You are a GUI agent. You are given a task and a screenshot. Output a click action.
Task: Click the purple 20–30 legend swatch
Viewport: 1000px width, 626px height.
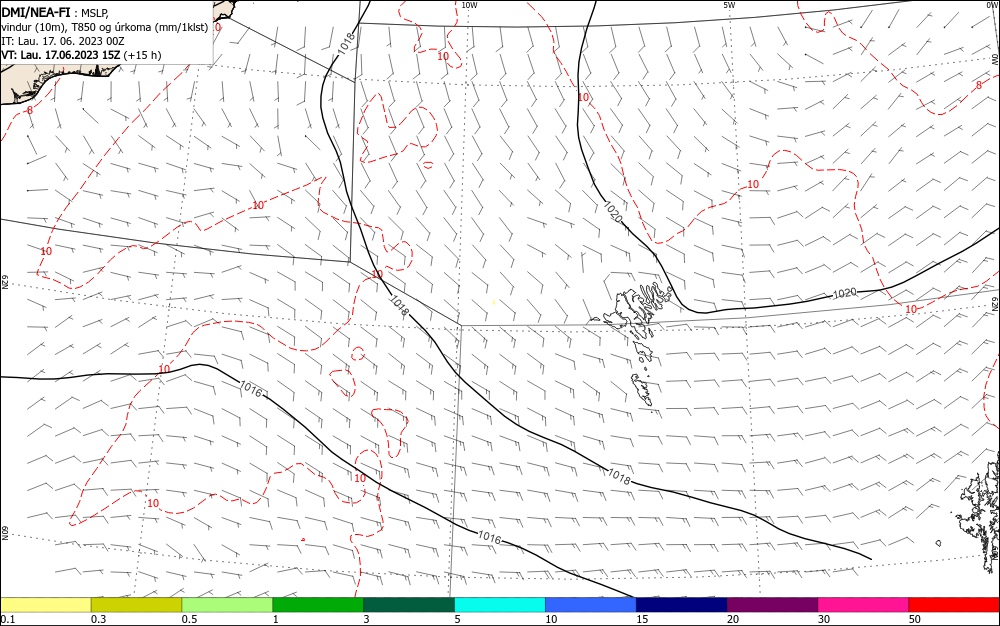[772, 605]
